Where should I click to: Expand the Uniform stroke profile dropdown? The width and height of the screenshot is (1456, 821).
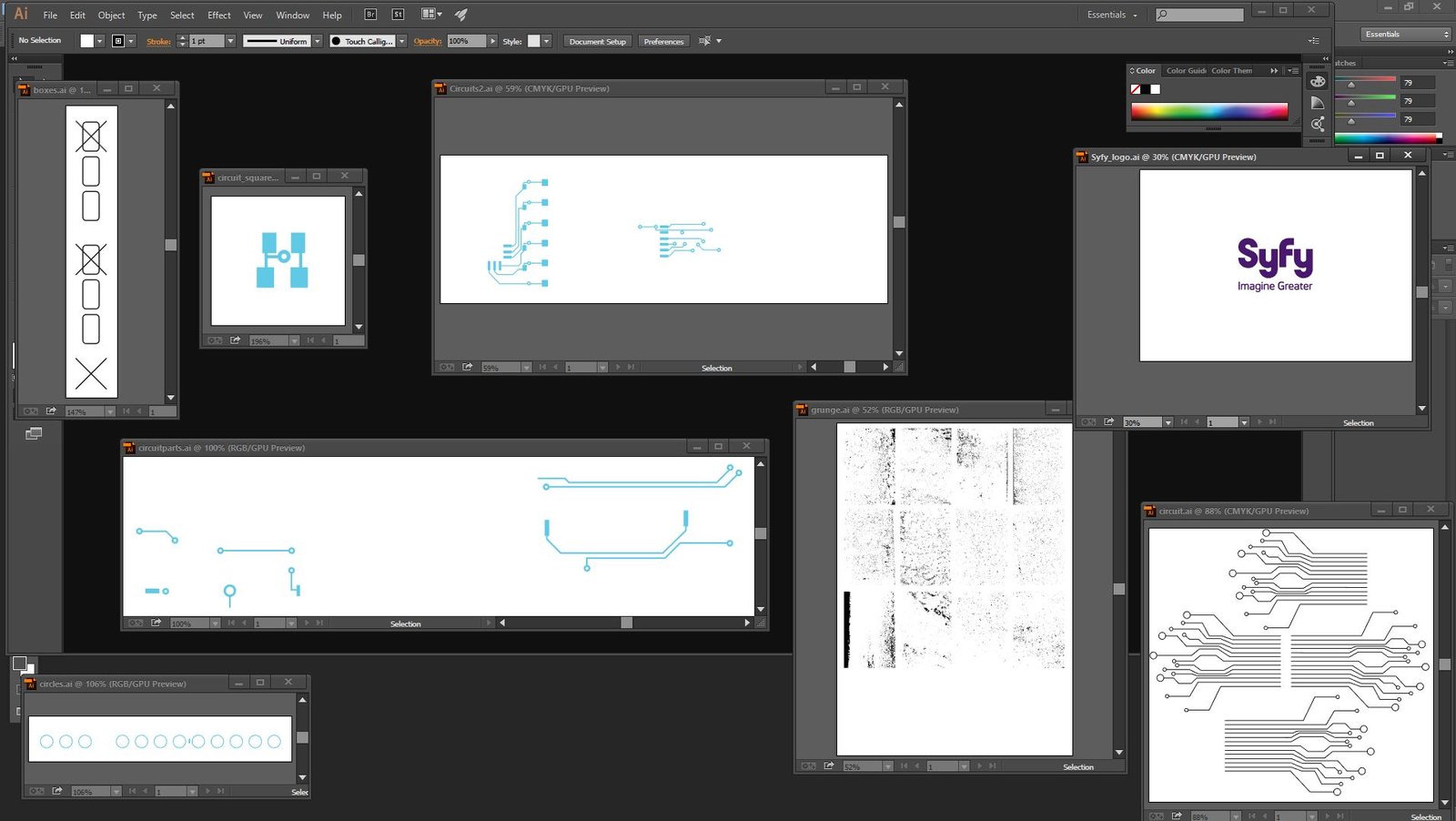point(317,41)
